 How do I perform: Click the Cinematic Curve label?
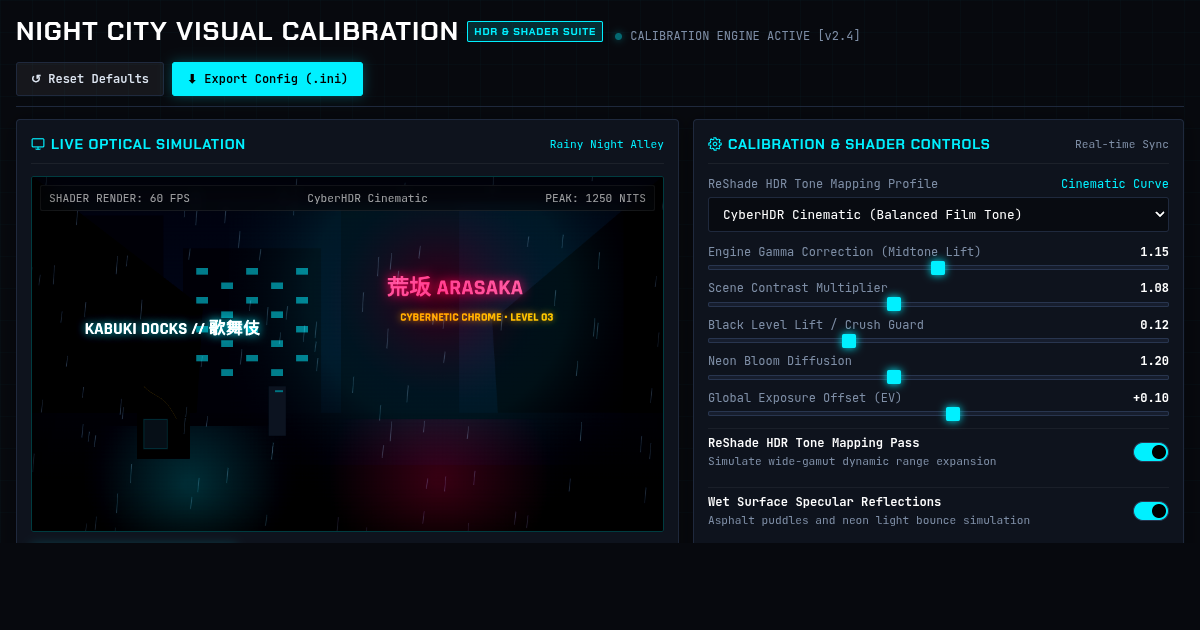[x=1115, y=184]
